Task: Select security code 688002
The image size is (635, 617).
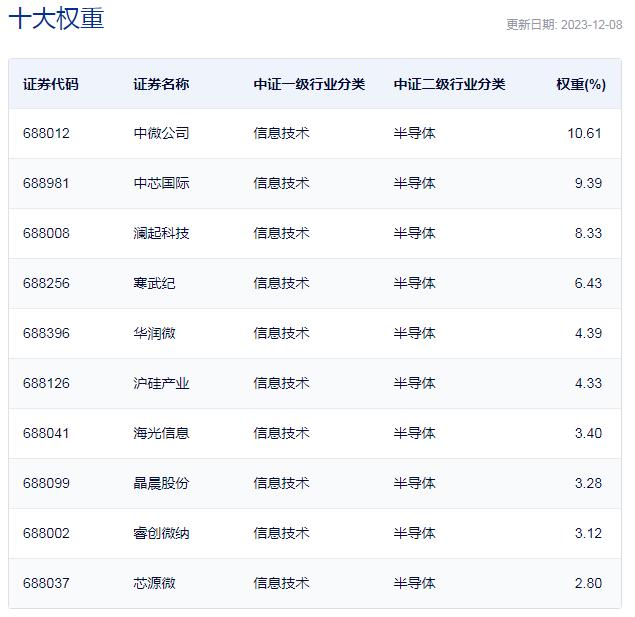Action: pyautogui.click(x=46, y=533)
